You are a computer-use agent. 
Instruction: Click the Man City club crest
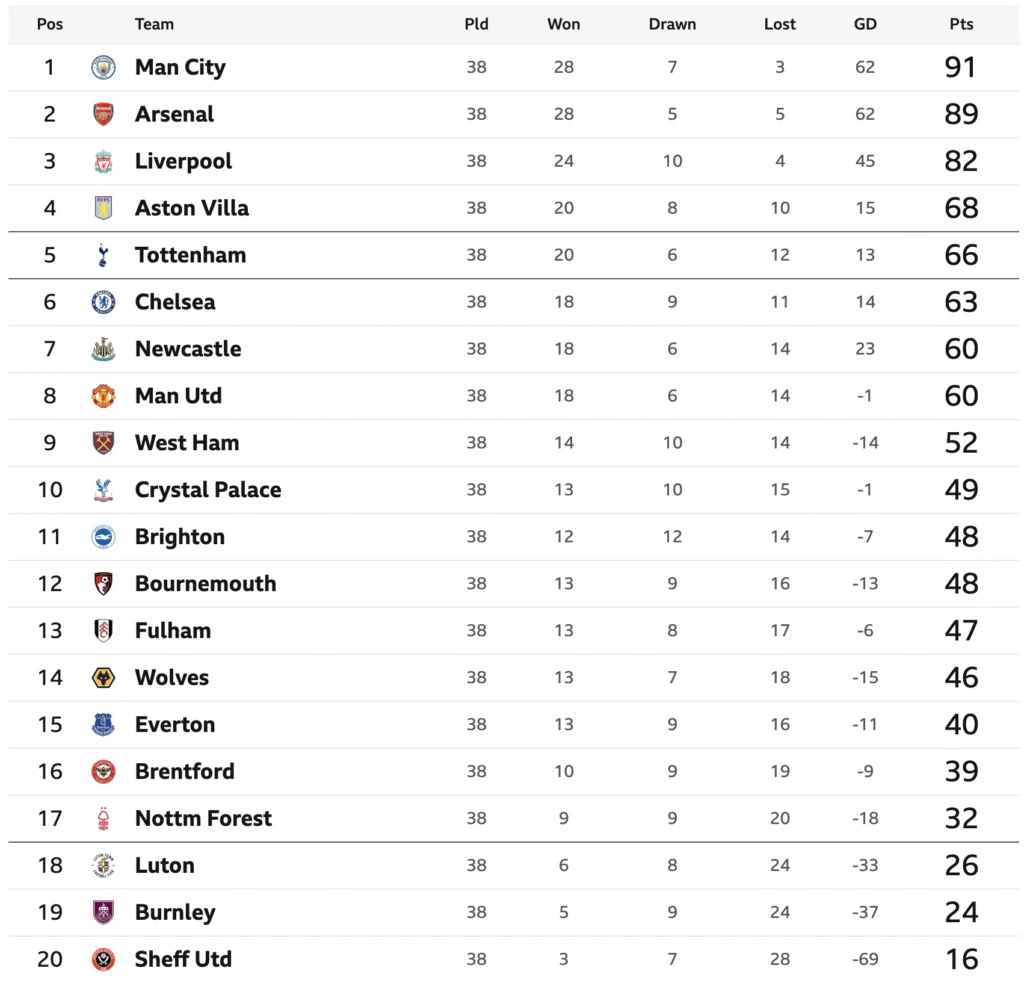coord(103,67)
